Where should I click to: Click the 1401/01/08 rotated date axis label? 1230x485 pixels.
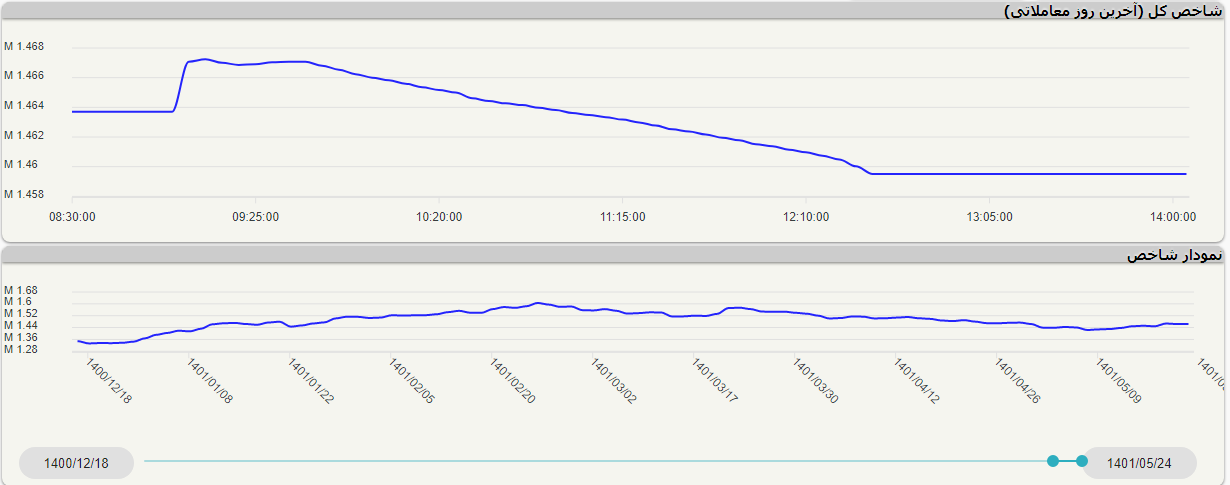click(x=210, y=381)
